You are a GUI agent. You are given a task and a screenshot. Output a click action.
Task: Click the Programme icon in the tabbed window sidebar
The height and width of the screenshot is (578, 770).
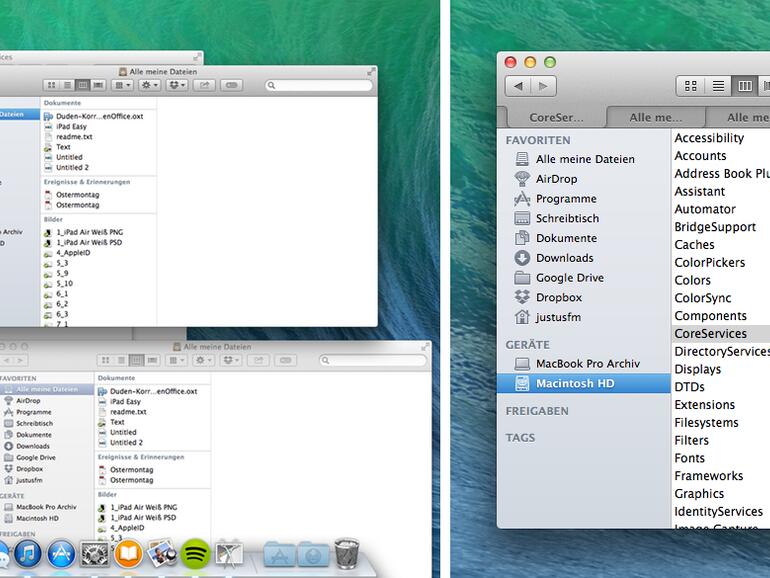[522, 199]
